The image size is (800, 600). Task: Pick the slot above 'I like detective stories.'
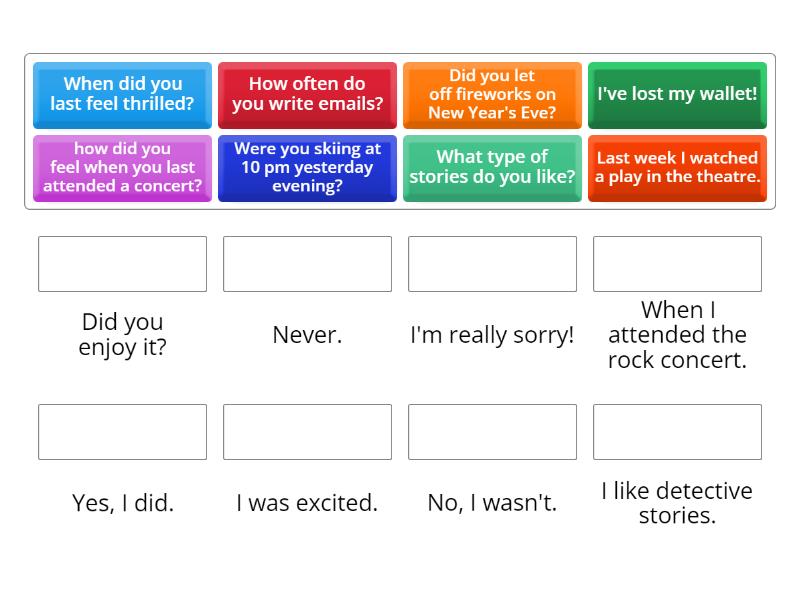[x=677, y=432]
